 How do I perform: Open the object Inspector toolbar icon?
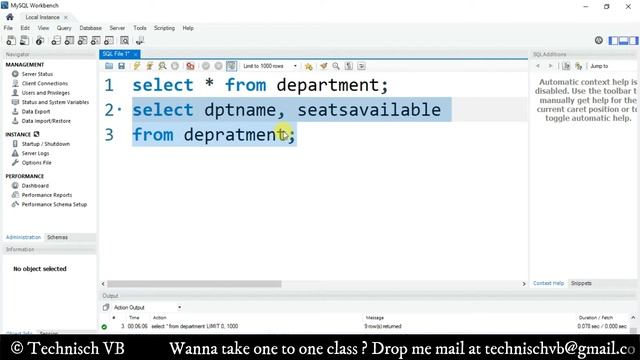pyautogui.click(x=40, y=40)
